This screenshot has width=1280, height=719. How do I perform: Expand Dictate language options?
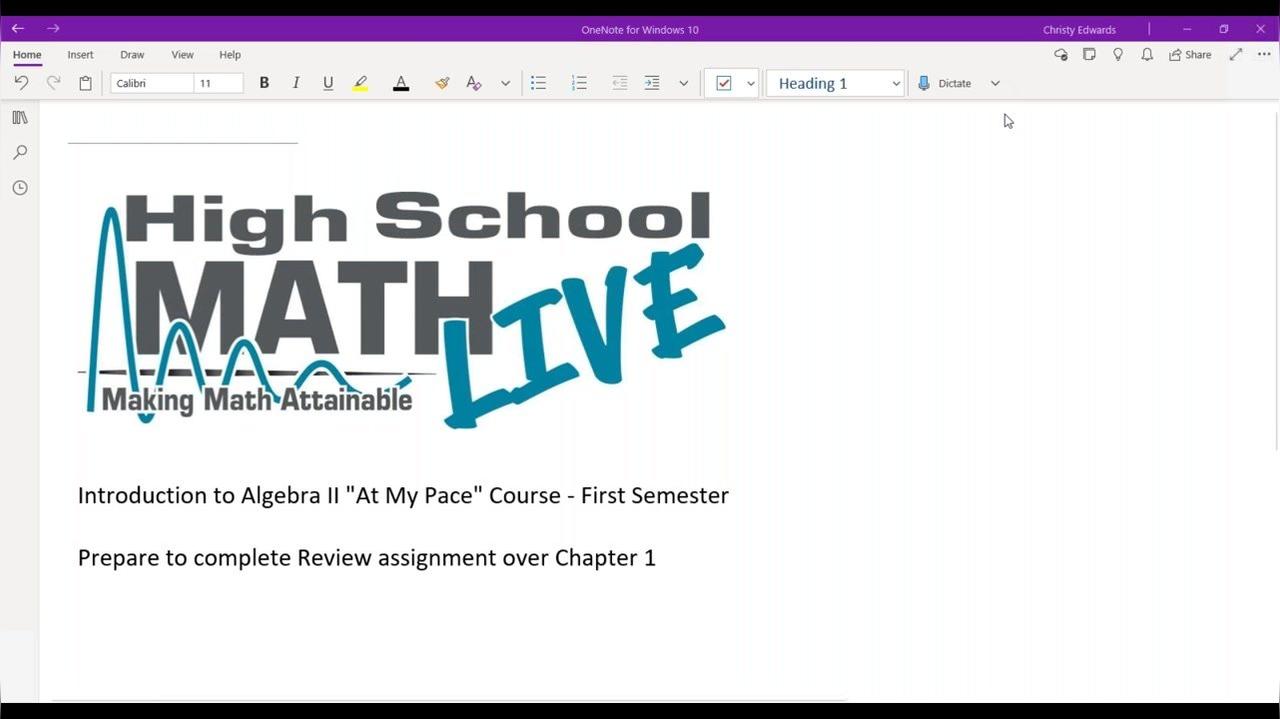coord(995,83)
